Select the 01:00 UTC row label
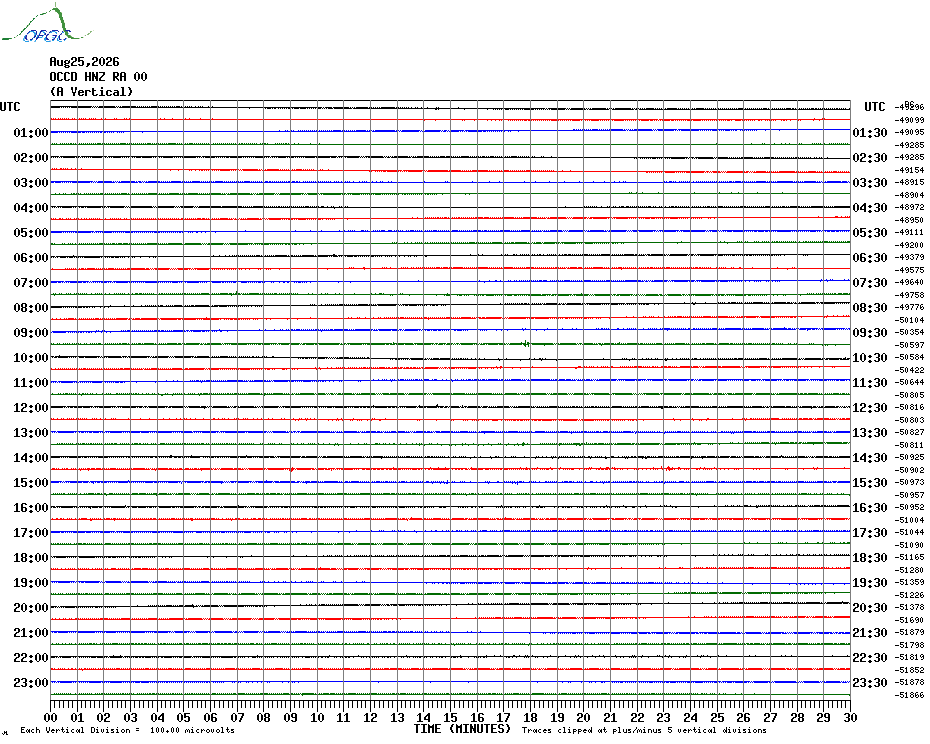The image size is (930, 744). 31,133
